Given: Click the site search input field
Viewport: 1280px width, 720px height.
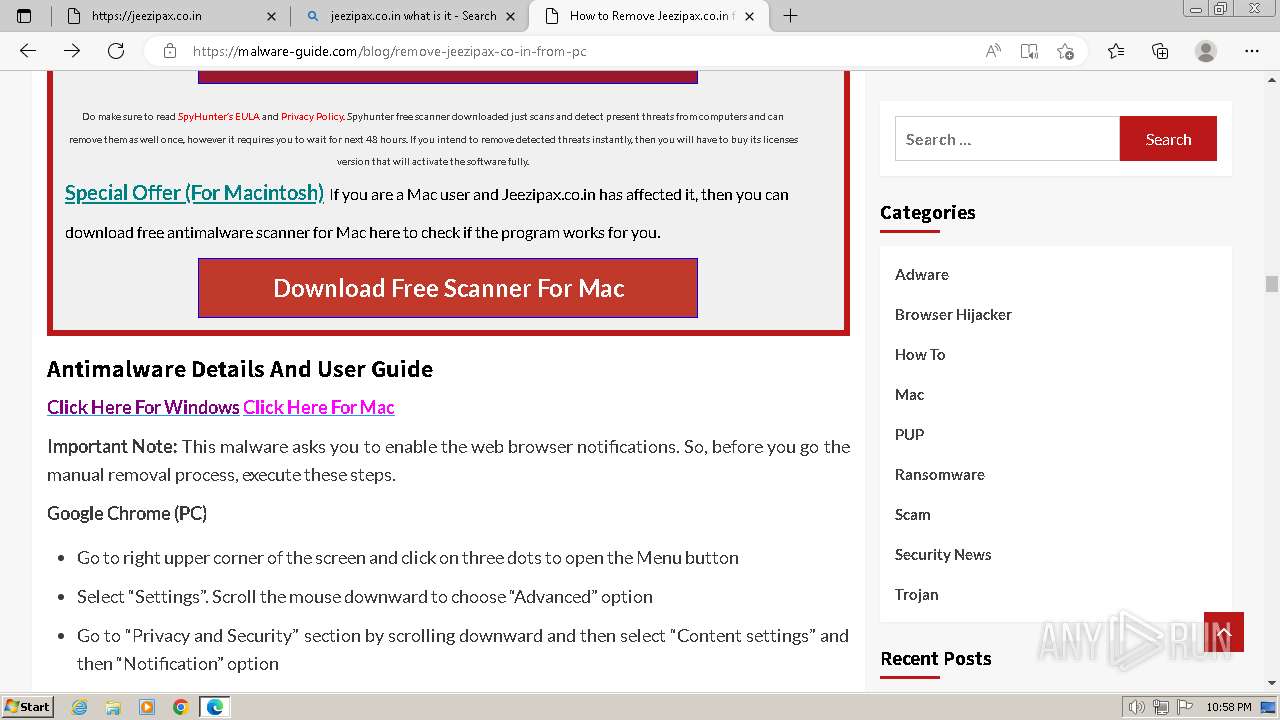Looking at the screenshot, I should point(1007,139).
